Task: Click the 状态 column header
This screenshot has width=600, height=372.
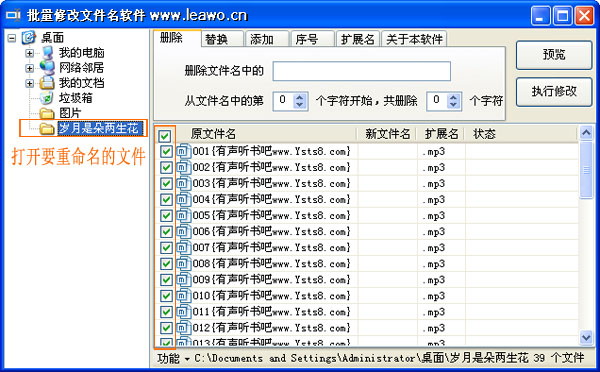Action: coord(521,134)
